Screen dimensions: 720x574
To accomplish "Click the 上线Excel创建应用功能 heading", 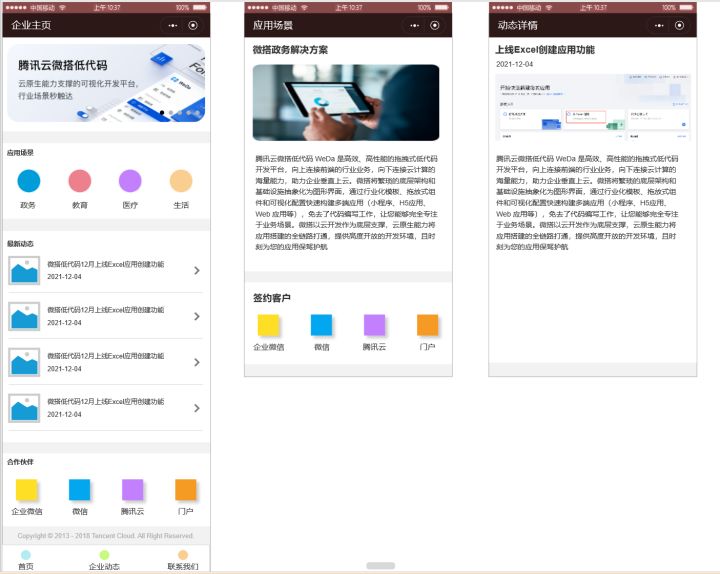I will click(545, 50).
